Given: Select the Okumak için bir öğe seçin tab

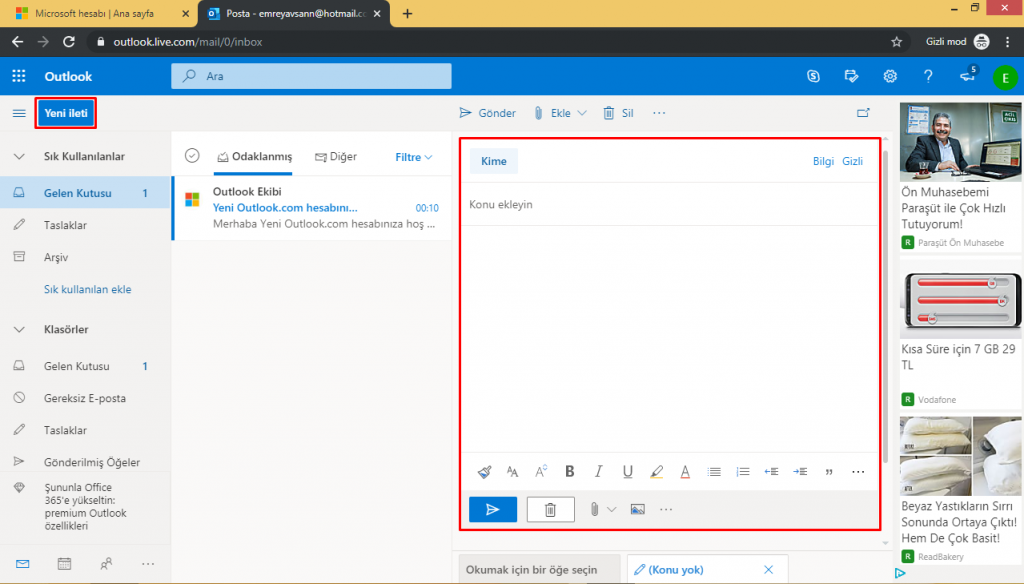Looking at the screenshot, I should (539, 570).
